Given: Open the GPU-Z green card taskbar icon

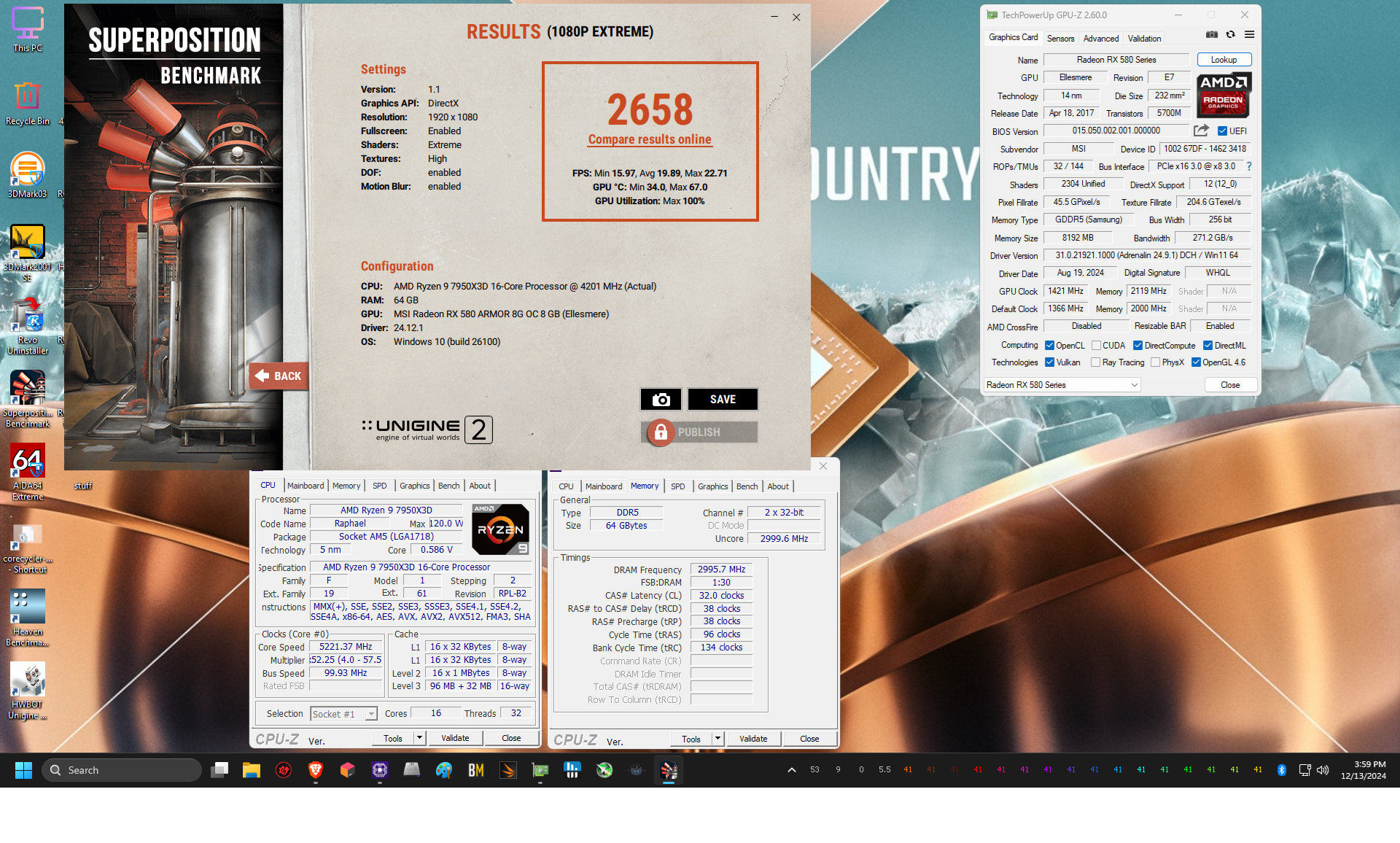Looking at the screenshot, I should (540, 770).
